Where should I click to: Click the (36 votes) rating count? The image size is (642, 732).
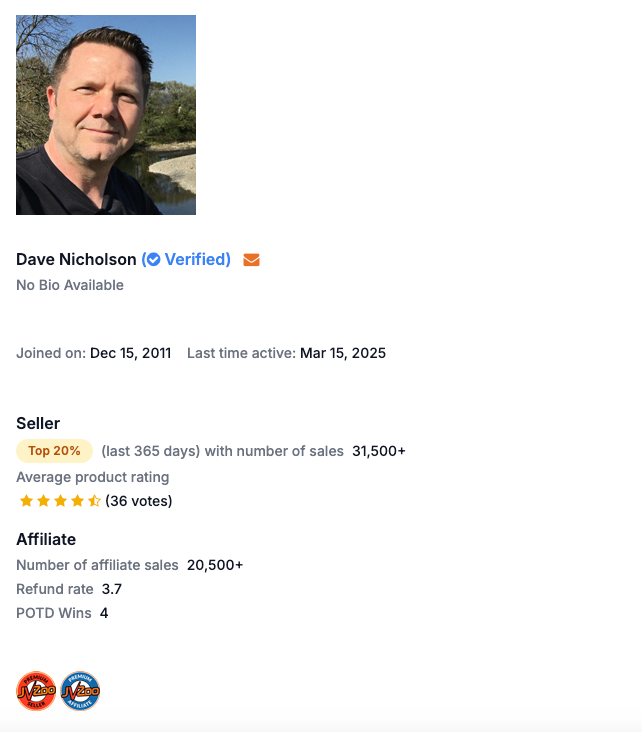tap(139, 501)
